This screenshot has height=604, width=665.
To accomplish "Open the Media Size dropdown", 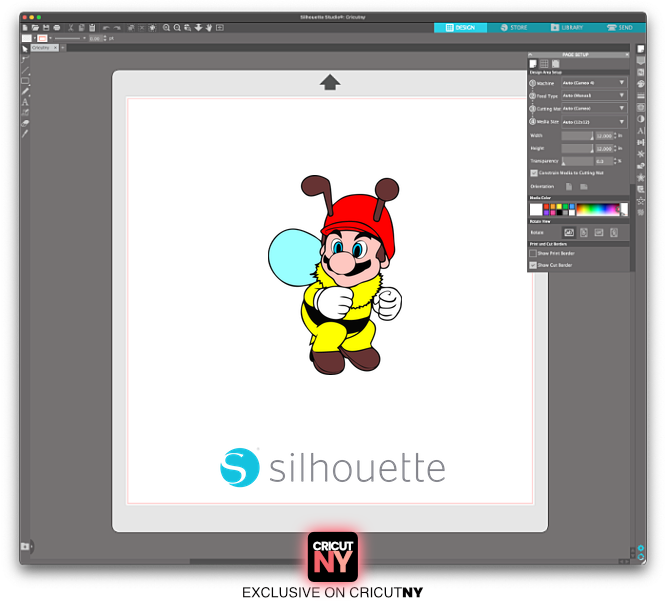I will pyautogui.click(x=594, y=122).
